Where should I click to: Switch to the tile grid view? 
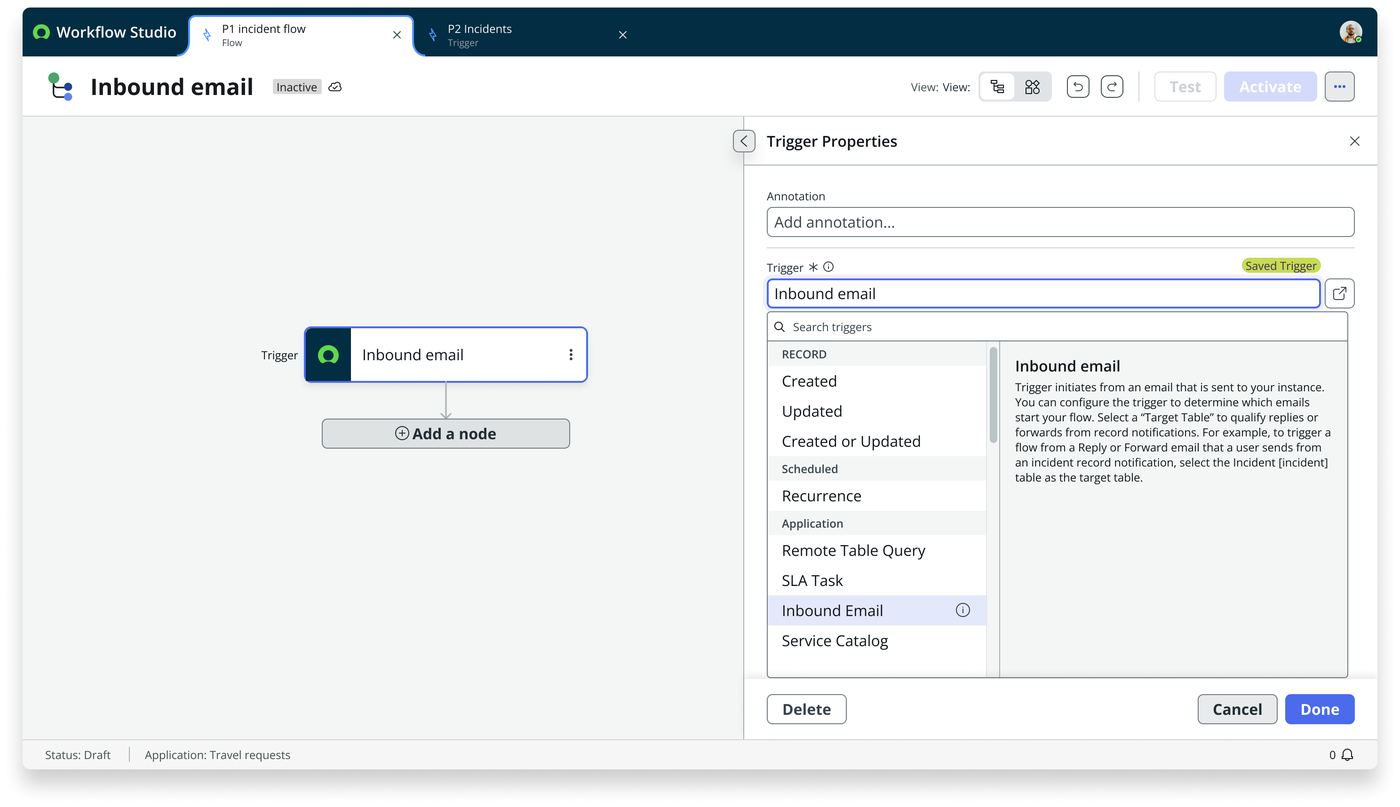(1032, 87)
